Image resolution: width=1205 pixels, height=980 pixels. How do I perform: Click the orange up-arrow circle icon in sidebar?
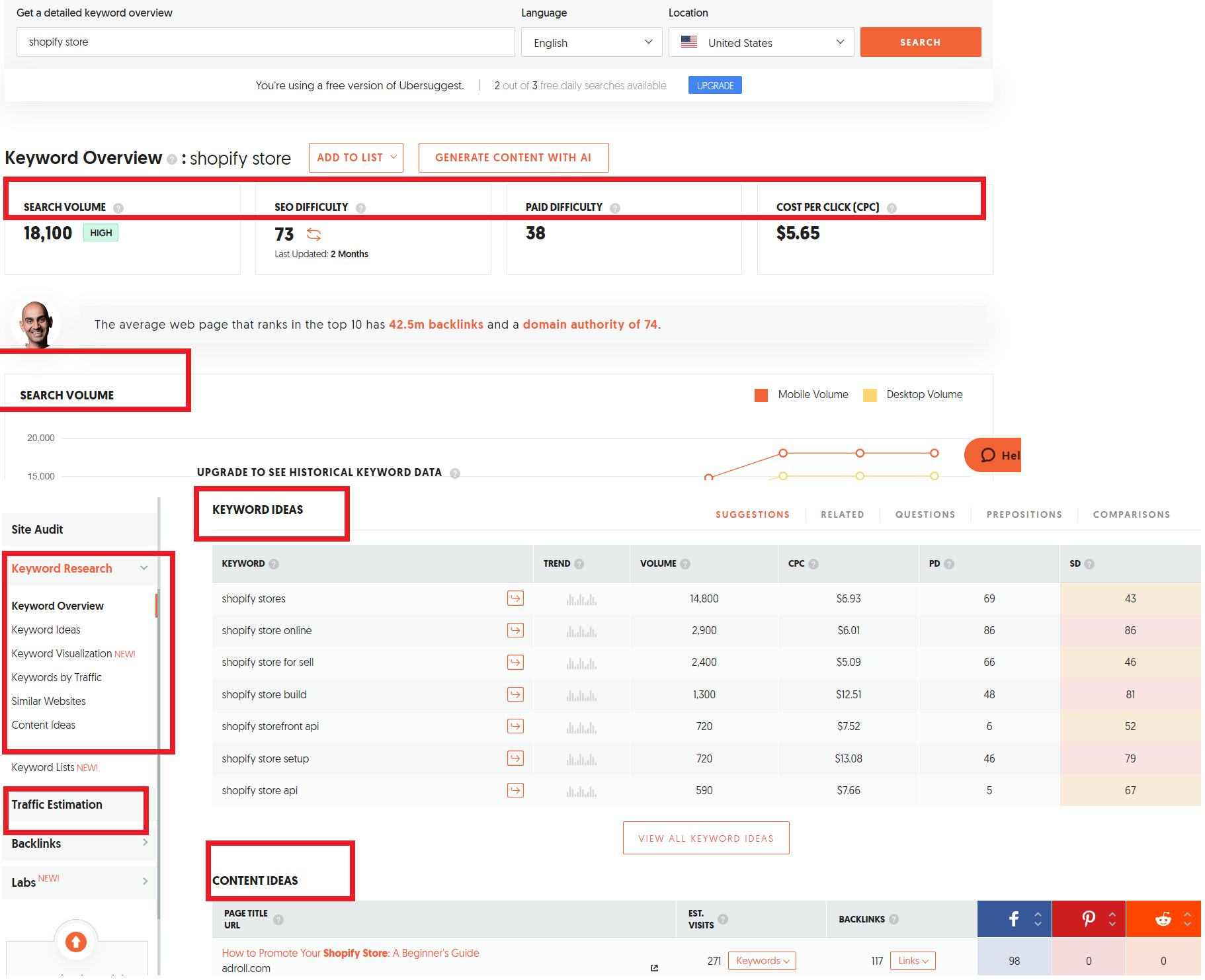click(76, 941)
